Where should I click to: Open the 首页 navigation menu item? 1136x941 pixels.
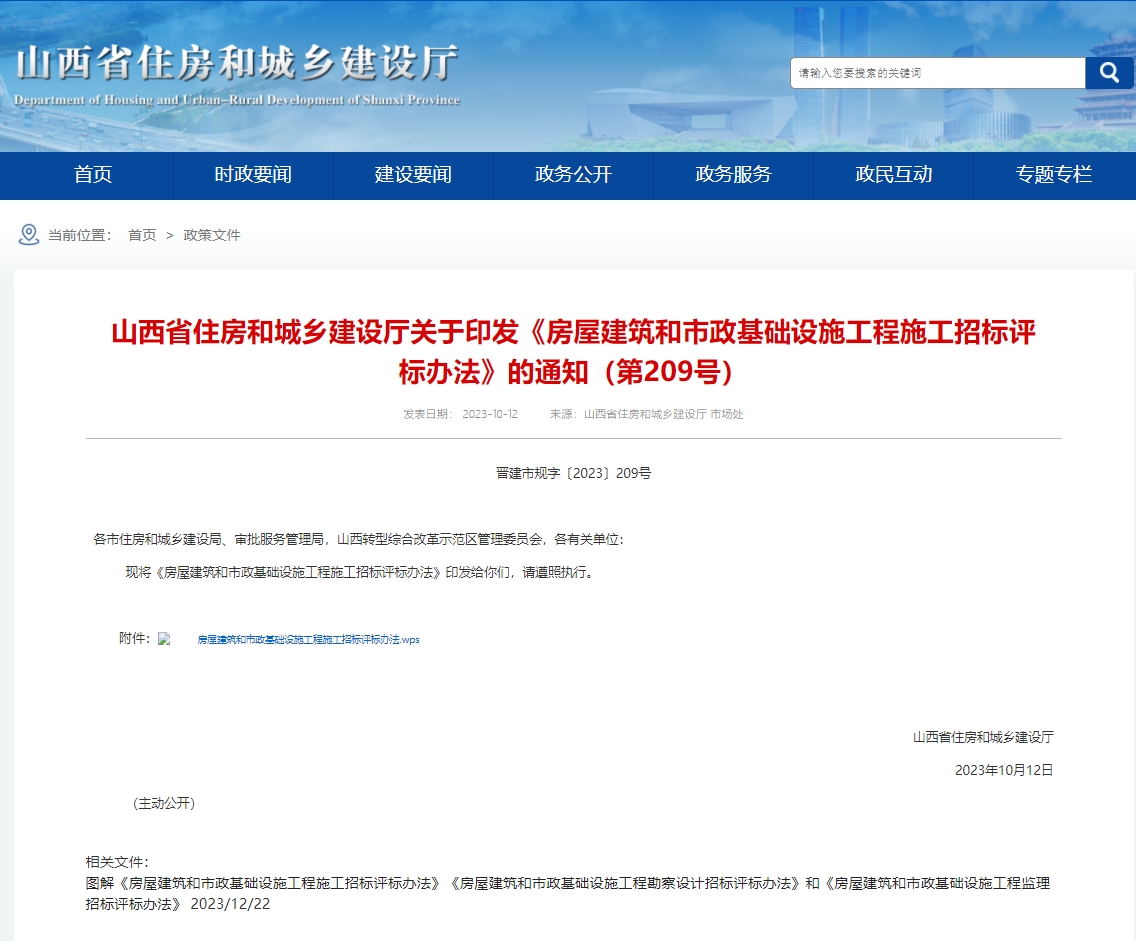pyautogui.click(x=93, y=175)
